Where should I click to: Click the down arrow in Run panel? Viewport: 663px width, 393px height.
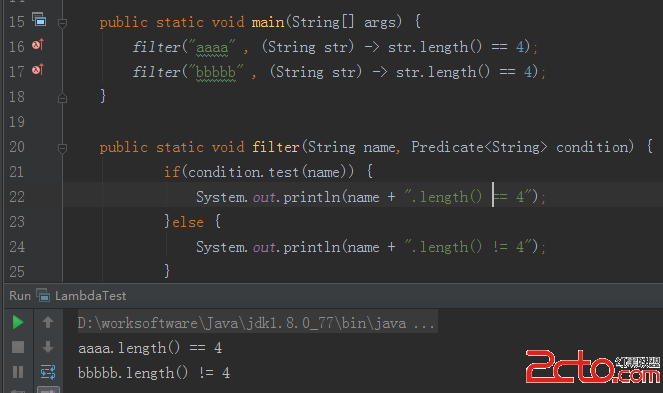click(48, 347)
